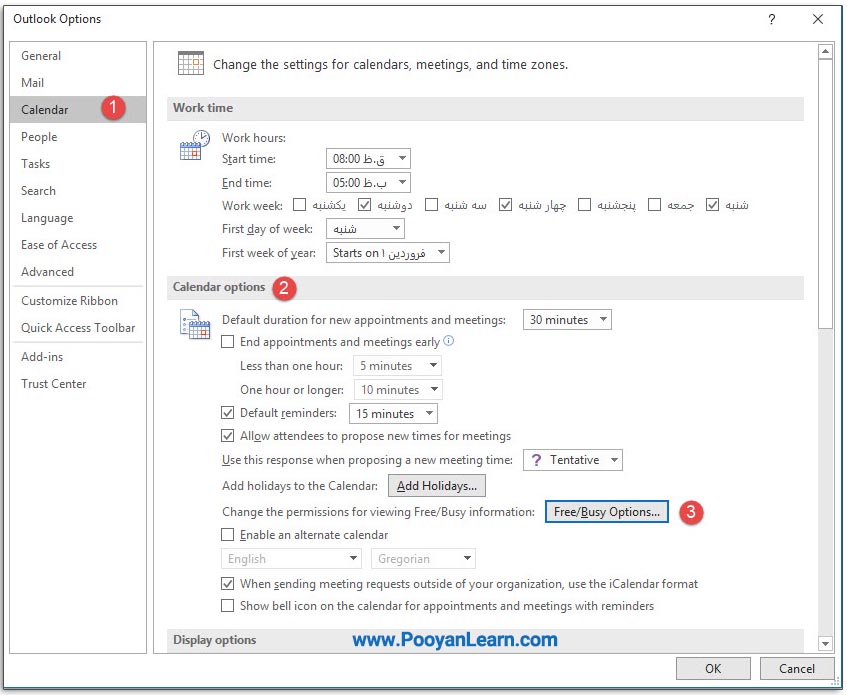Uncheck the دوشنبه work week checkbox

365,205
